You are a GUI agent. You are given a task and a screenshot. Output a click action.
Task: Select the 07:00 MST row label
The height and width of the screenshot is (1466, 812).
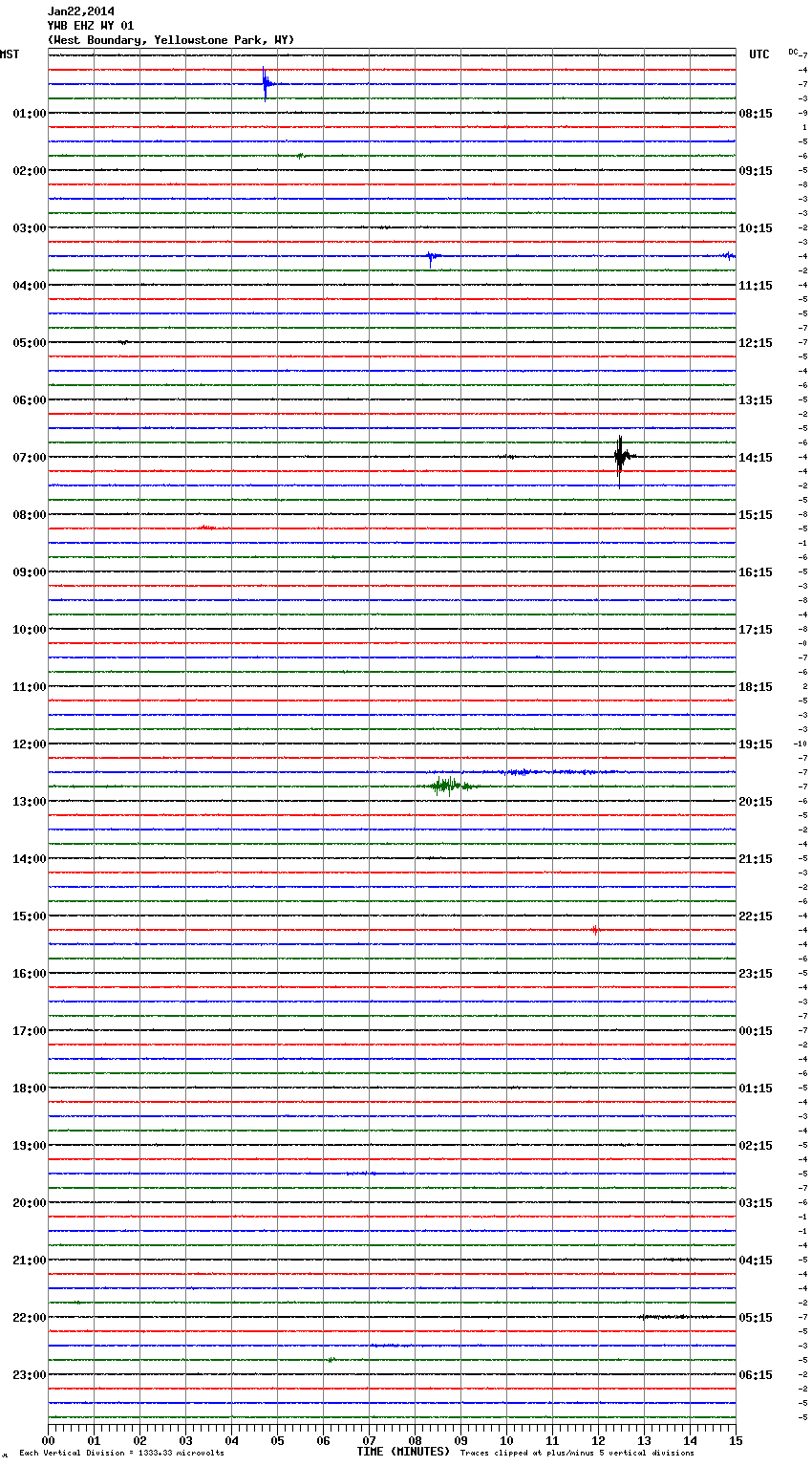click(29, 458)
